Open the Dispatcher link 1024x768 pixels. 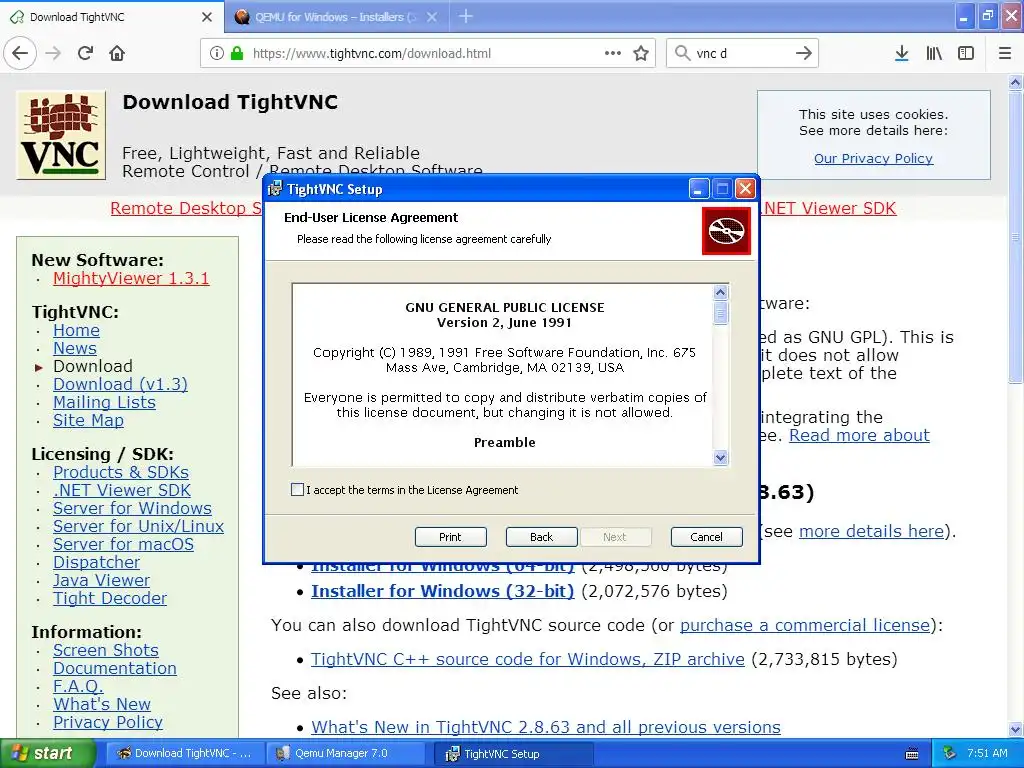tap(97, 562)
